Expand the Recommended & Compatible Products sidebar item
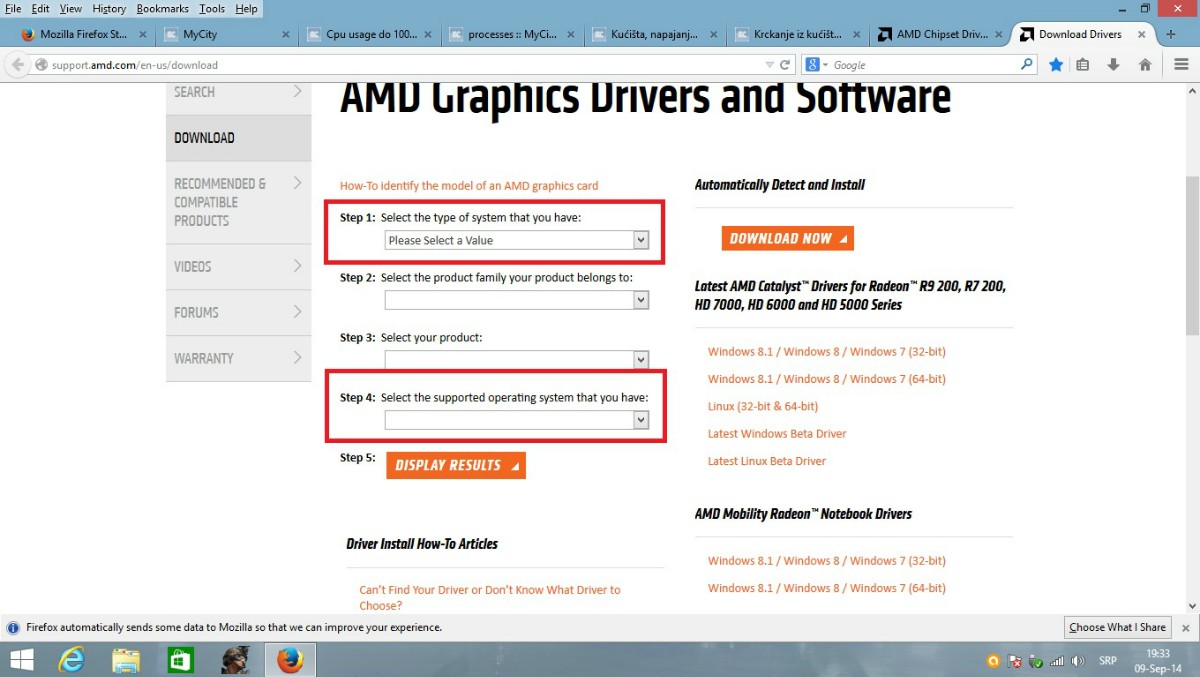The width and height of the screenshot is (1200, 677). click(238, 202)
